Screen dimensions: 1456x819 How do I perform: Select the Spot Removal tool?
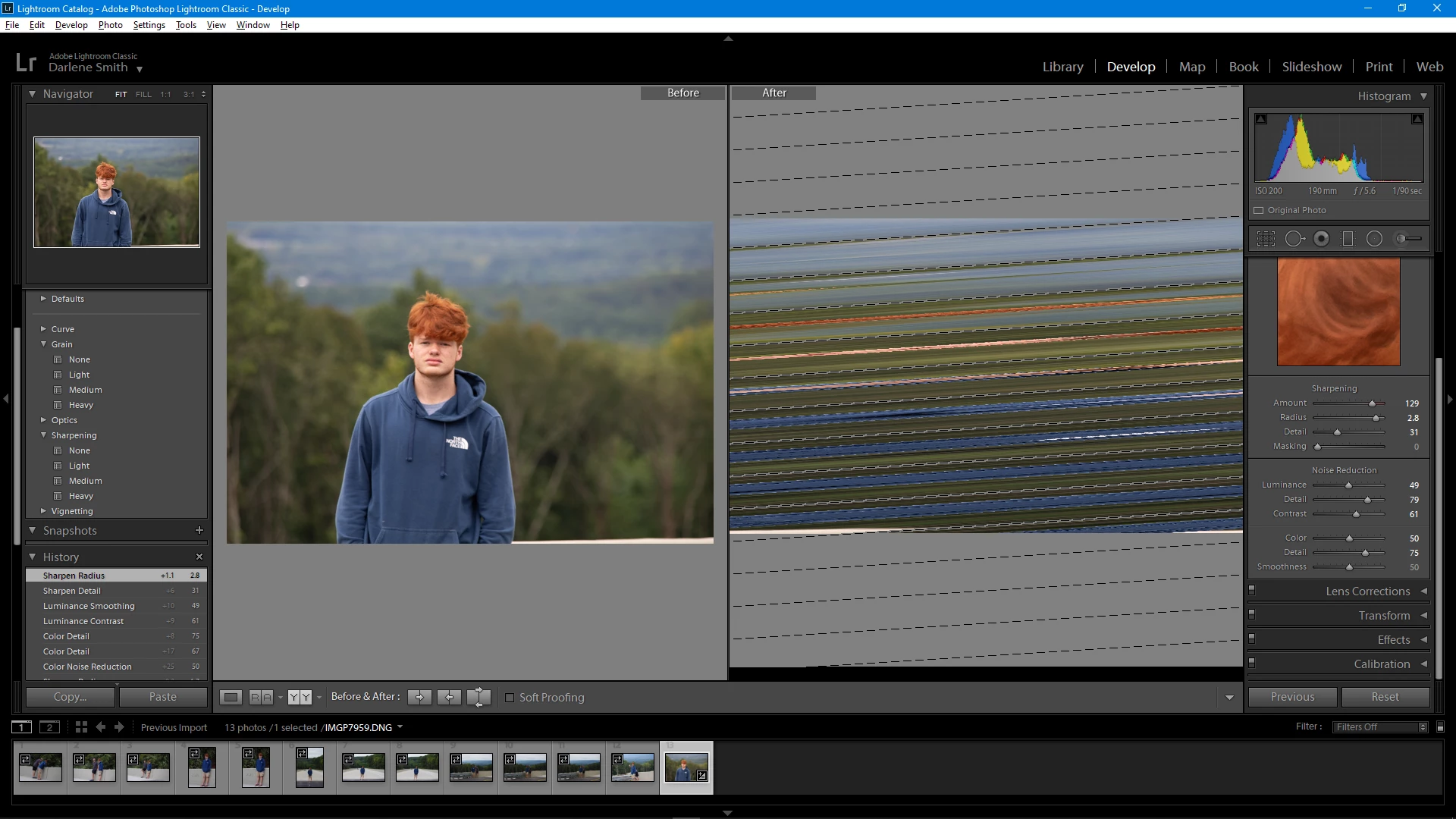[1294, 239]
